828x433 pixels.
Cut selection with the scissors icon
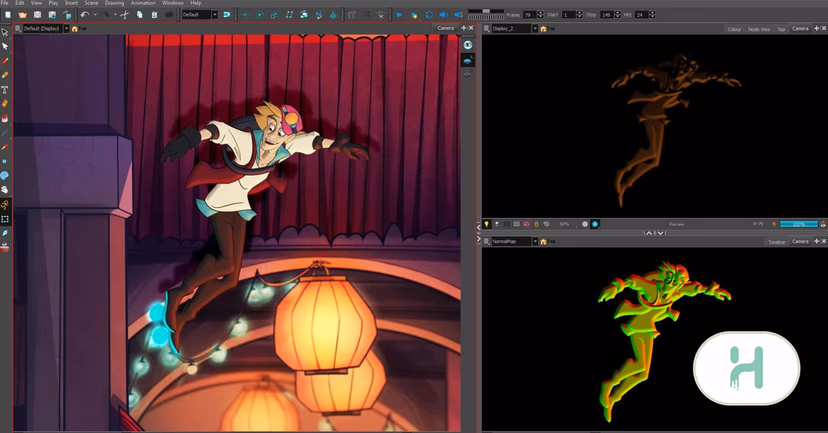click(125, 15)
